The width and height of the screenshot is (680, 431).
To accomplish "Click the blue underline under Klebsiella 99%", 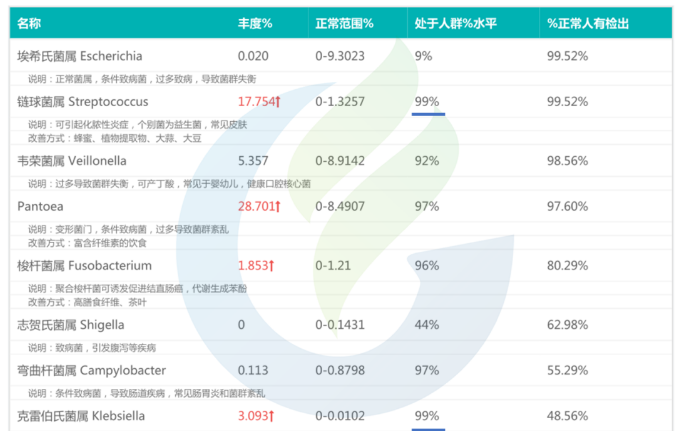I will (x=428, y=428).
